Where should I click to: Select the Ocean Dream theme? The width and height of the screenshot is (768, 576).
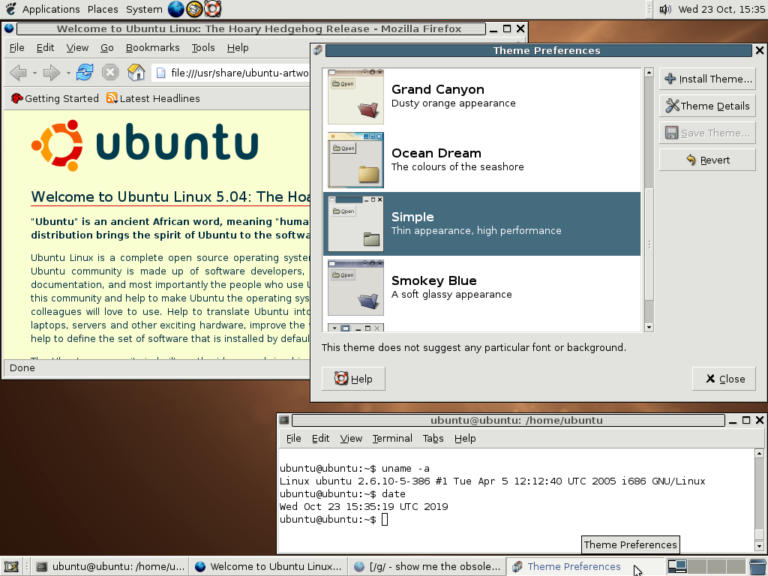[481, 160]
